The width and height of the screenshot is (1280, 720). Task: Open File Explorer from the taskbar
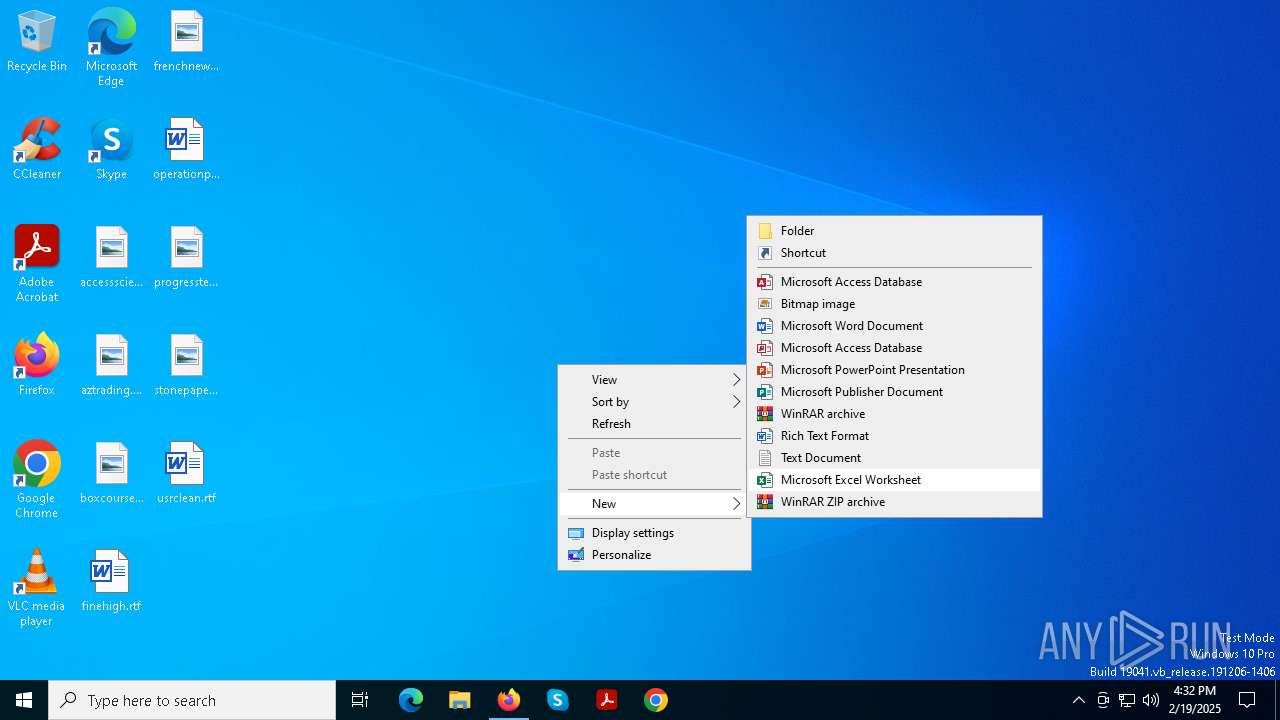[x=460, y=700]
